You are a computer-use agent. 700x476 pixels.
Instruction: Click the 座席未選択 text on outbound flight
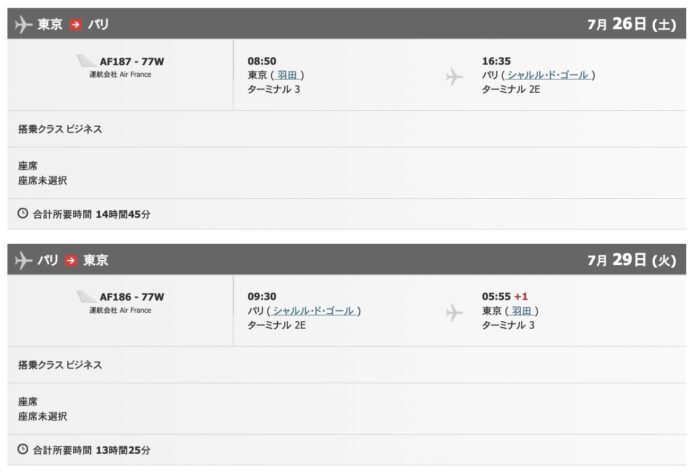click(x=42, y=180)
